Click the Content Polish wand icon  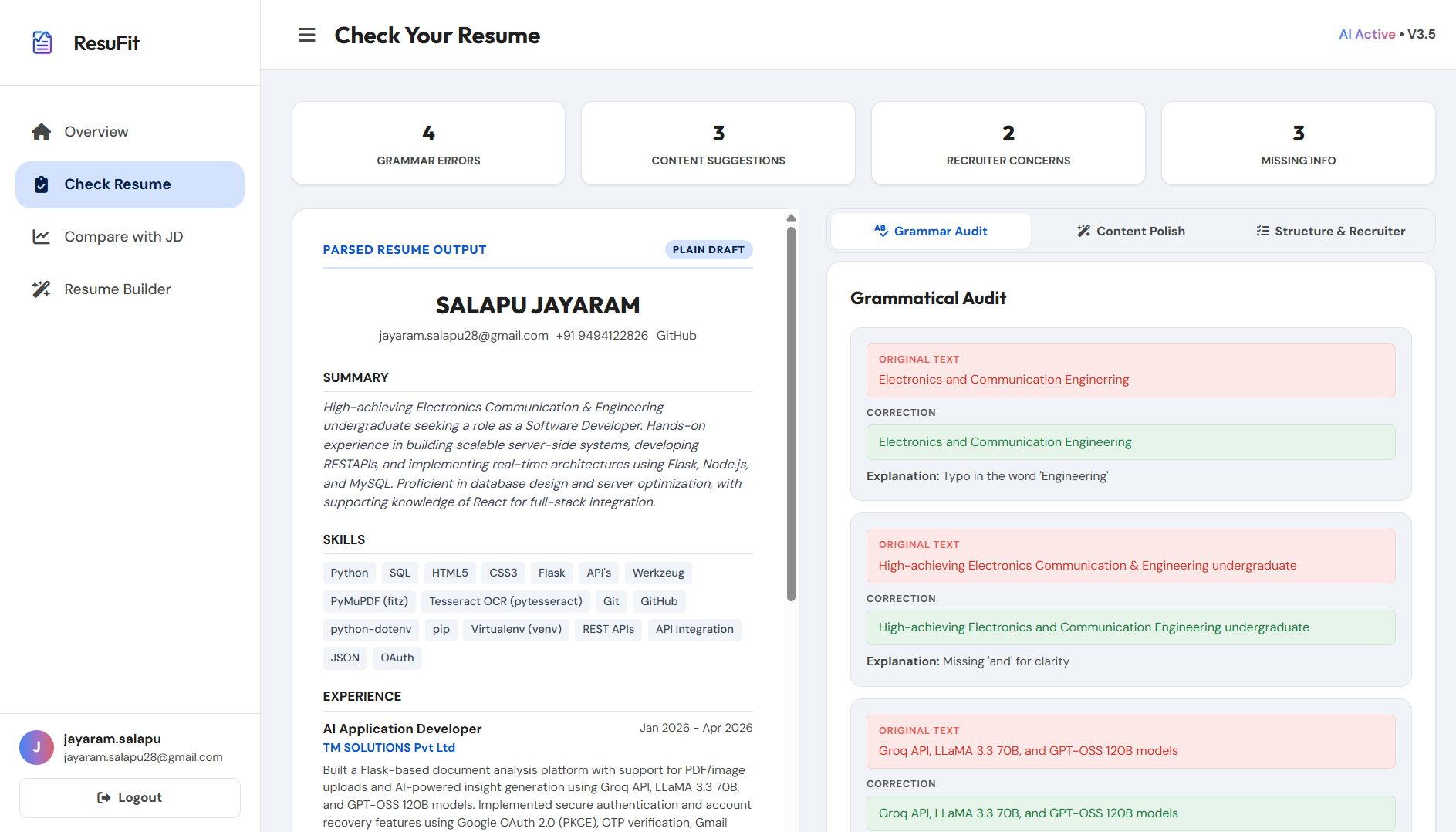click(1083, 231)
